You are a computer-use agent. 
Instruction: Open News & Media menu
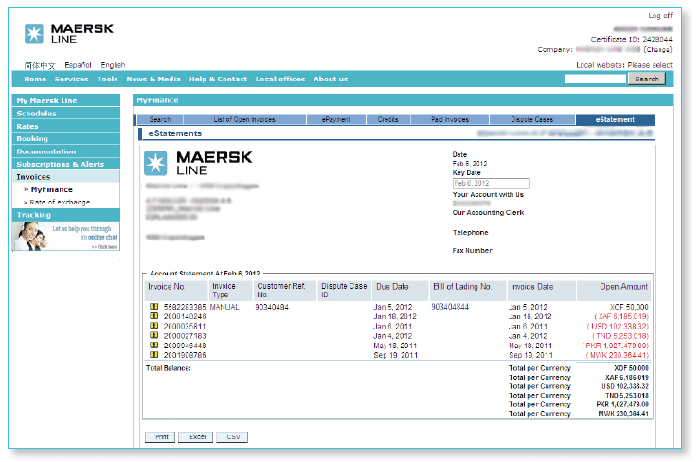(x=153, y=79)
